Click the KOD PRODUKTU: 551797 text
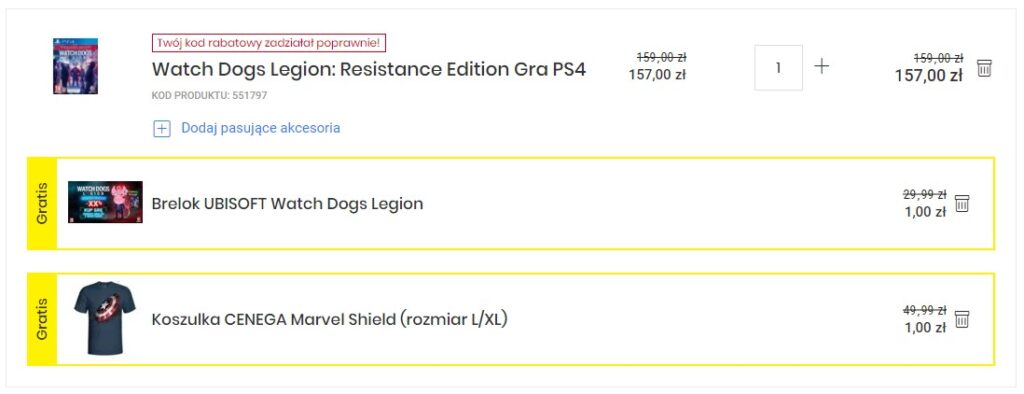The width and height of the screenshot is (1024, 394). (209, 95)
